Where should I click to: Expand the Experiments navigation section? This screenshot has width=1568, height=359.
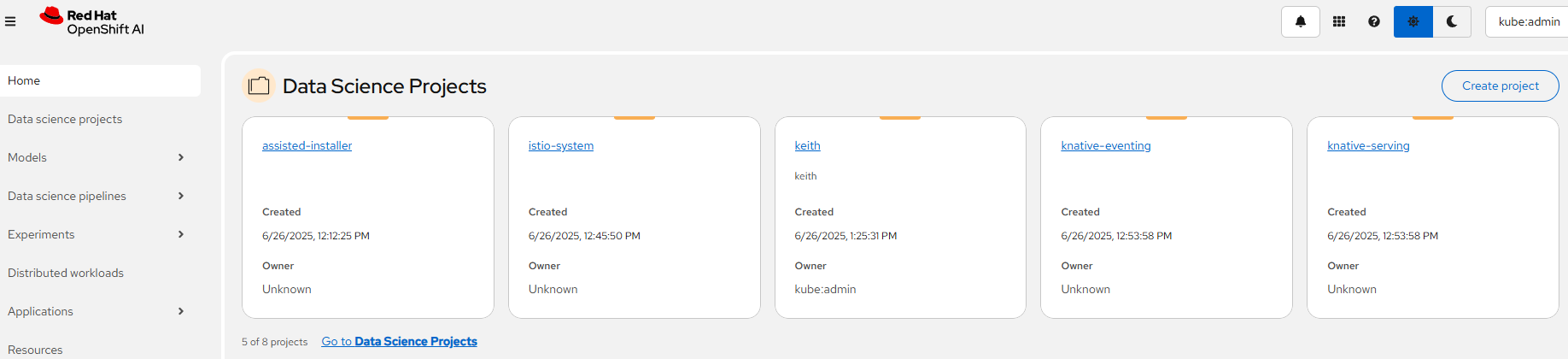(x=100, y=234)
